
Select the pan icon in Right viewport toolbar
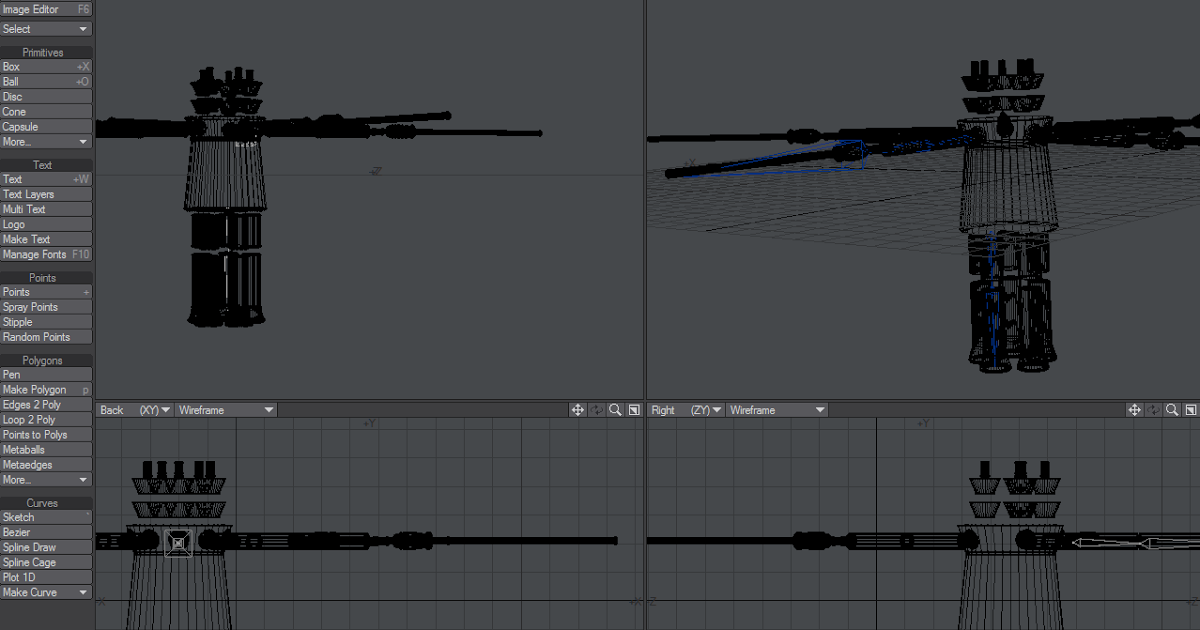(x=1134, y=409)
